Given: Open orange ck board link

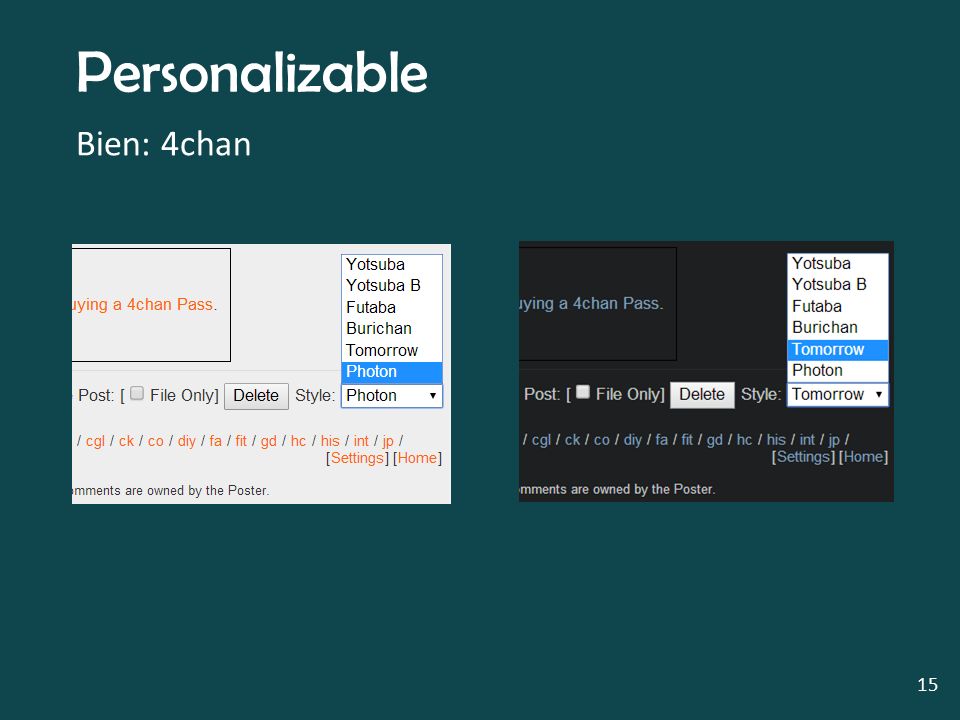Looking at the screenshot, I should [x=126, y=441].
